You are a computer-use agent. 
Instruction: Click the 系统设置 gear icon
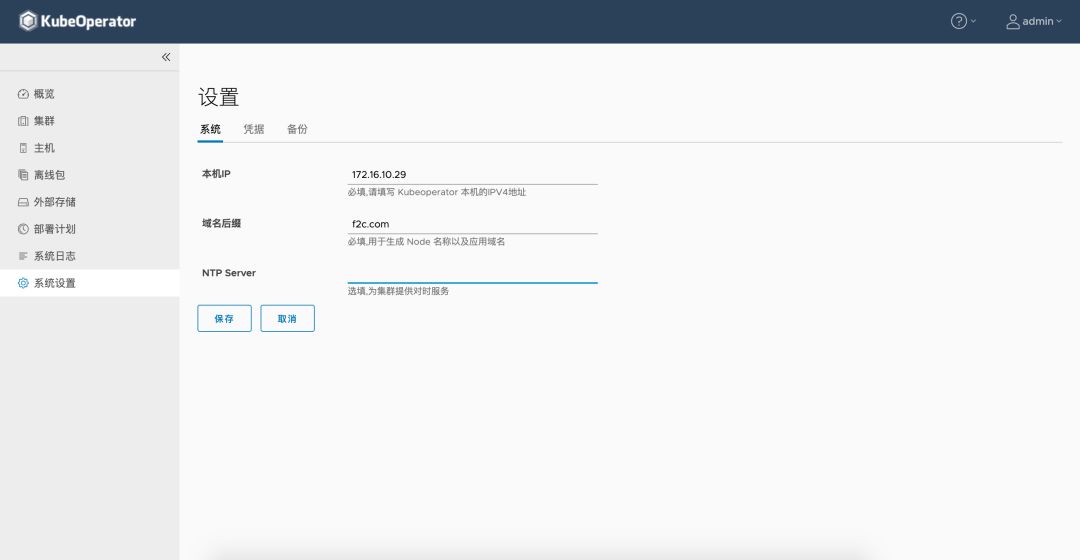point(23,283)
